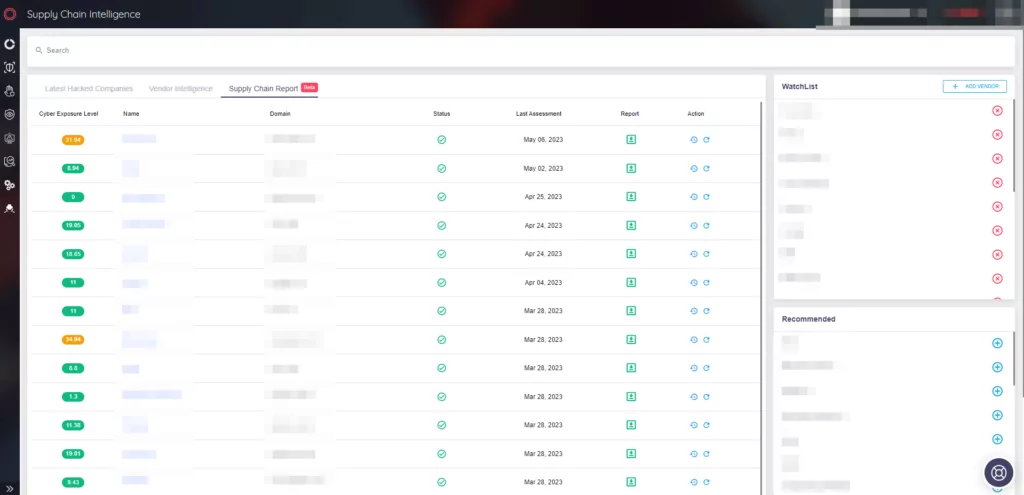Add the third Recommended vendor with plus icon
The image size is (1024, 495).
point(997,391)
